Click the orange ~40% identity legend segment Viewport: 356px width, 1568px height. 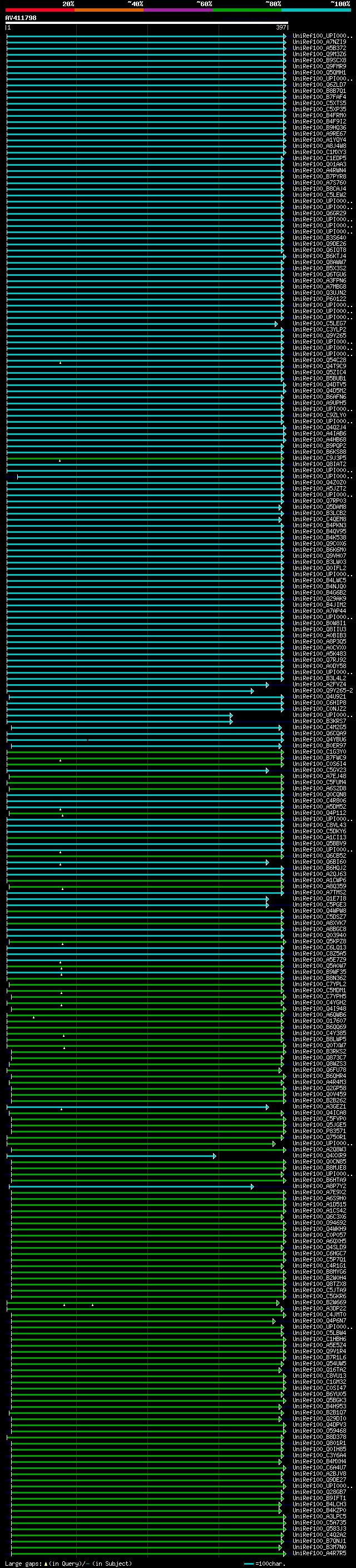pyautogui.click(x=109, y=10)
